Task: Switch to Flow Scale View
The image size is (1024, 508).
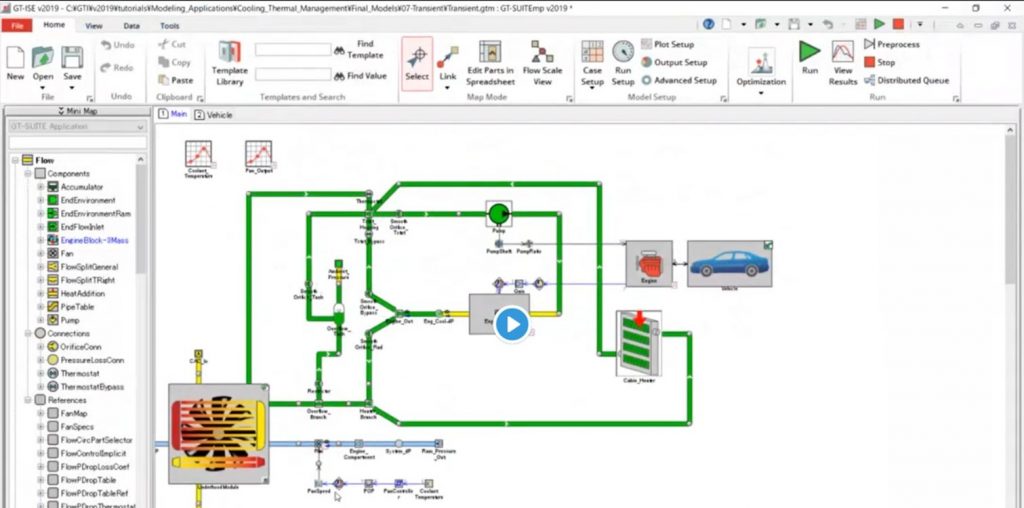Action: pyautogui.click(x=542, y=63)
